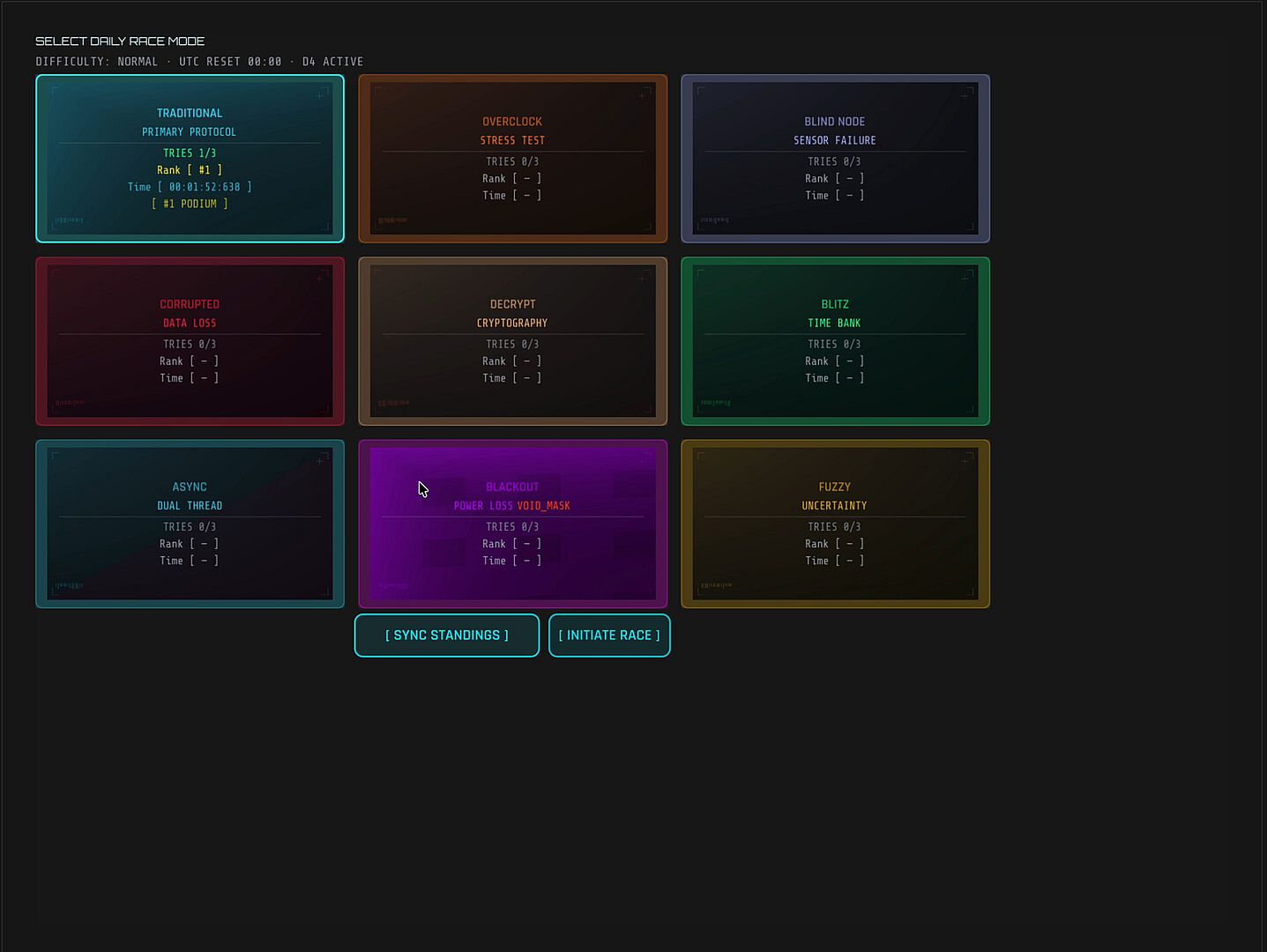The width and height of the screenshot is (1267, 952).
Task: Click 'DATA LOSS' subtitle on Corrupted
Action: pos(190,324)
